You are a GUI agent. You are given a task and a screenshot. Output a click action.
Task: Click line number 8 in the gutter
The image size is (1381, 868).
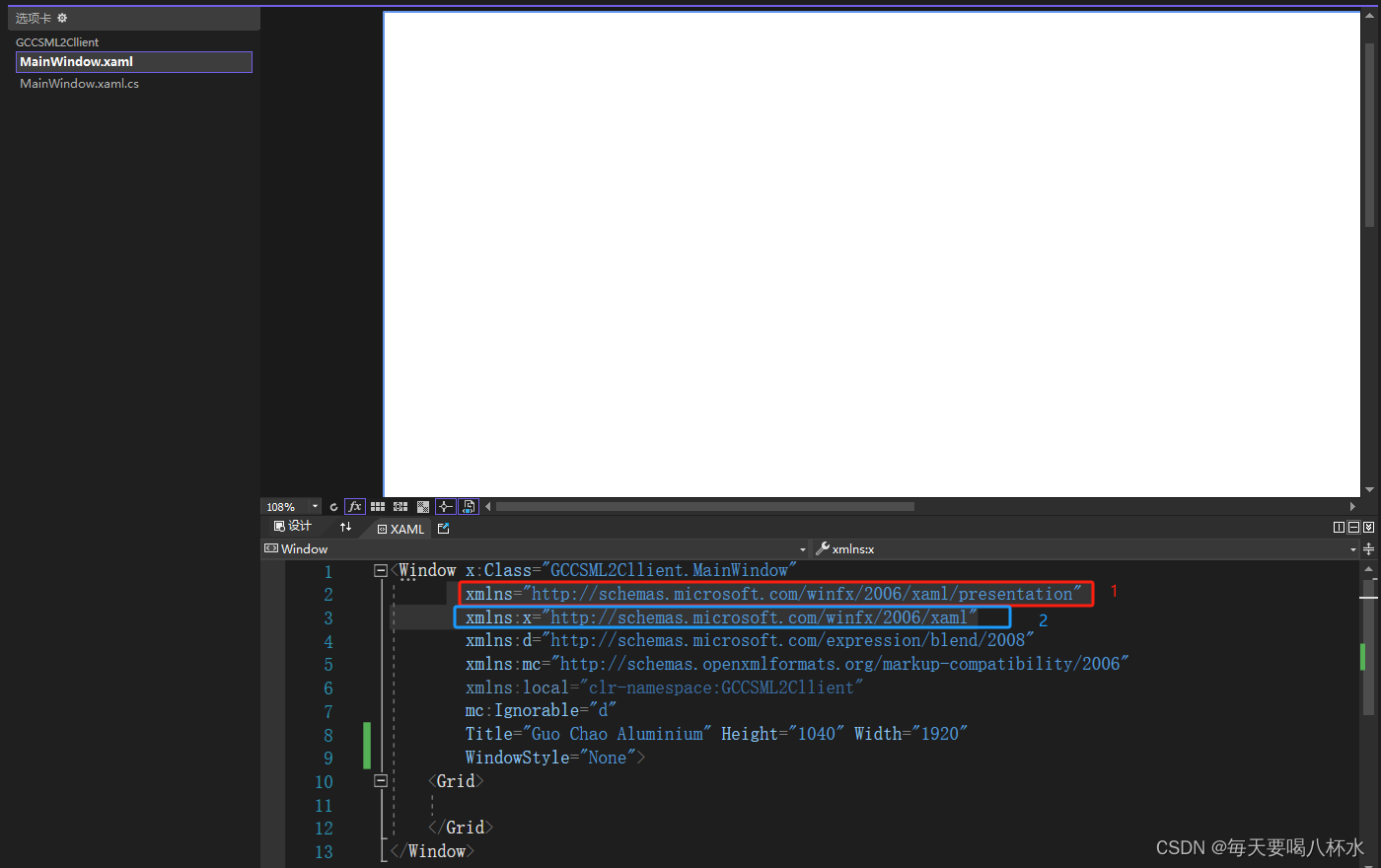(x=328, y=735)
